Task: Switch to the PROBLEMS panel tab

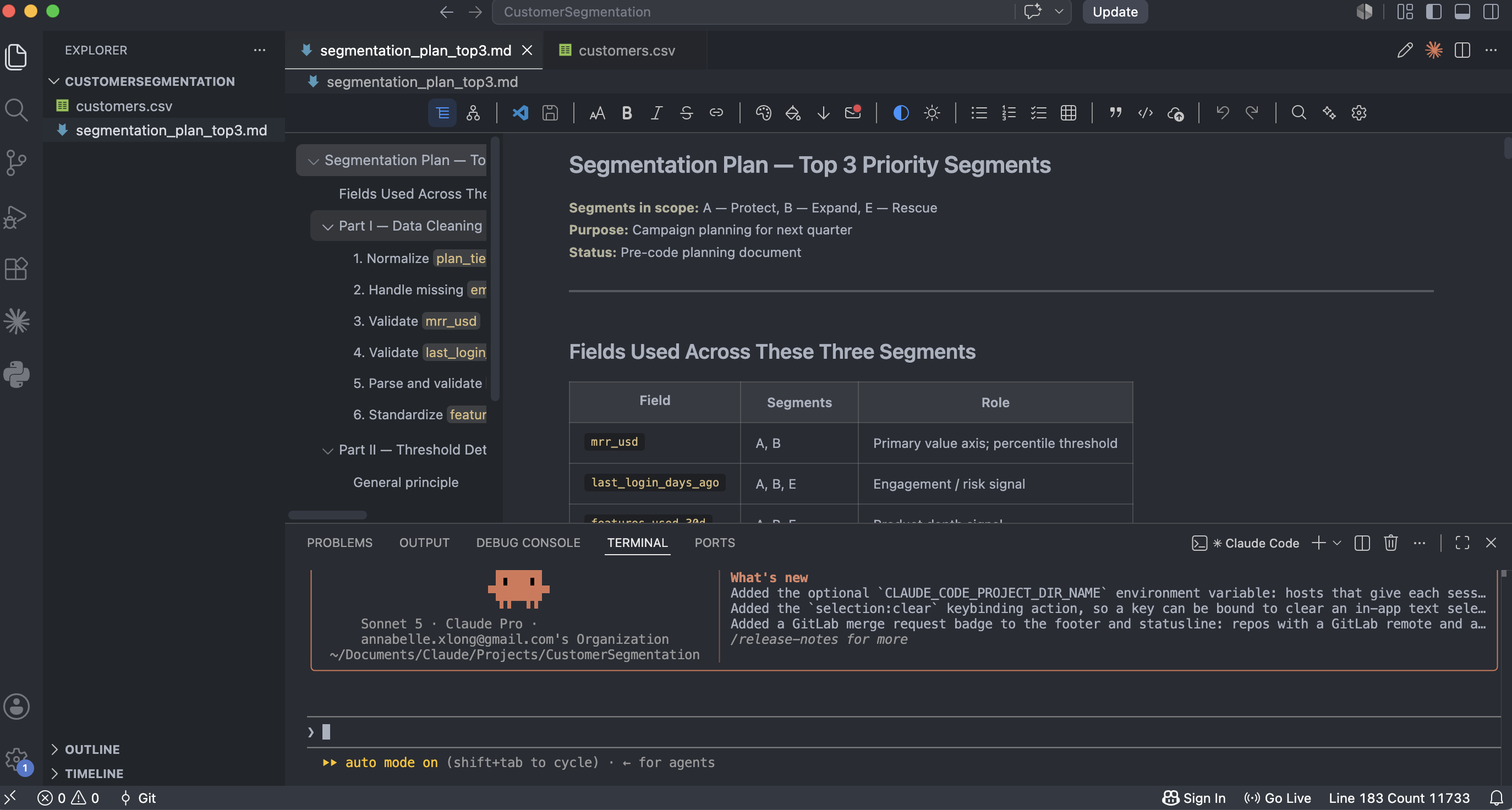Action: [x=339, y=543]
